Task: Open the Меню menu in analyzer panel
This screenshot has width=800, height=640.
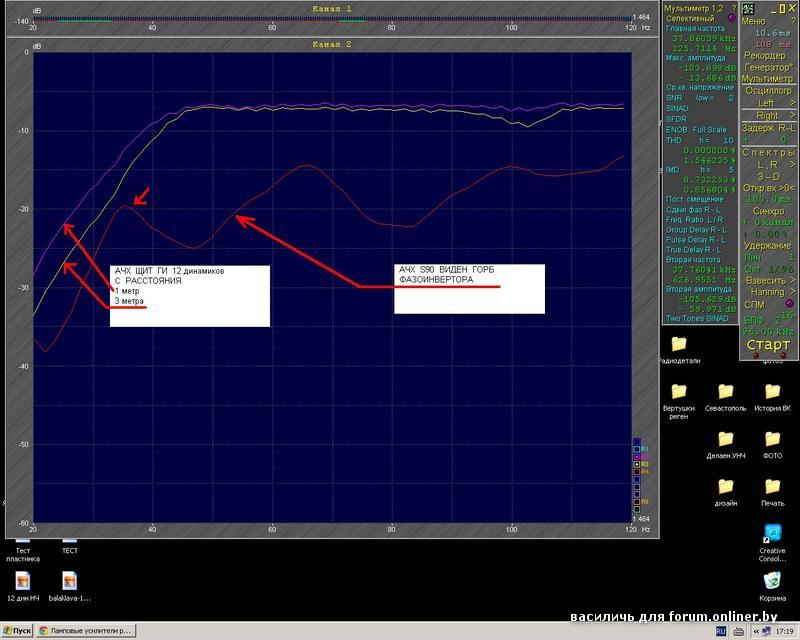Action: pyautogui.click(x=754, y=21)
